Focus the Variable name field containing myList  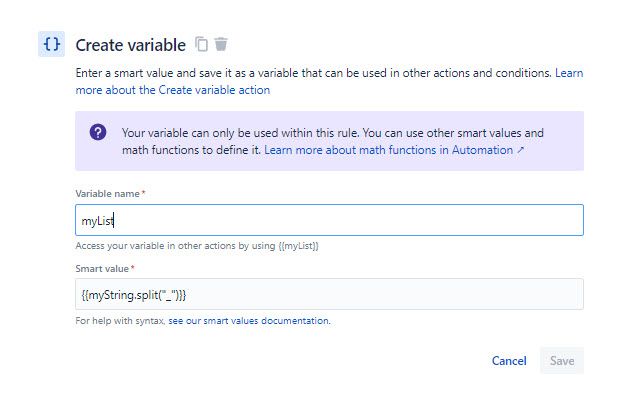(x=329, y=220)
